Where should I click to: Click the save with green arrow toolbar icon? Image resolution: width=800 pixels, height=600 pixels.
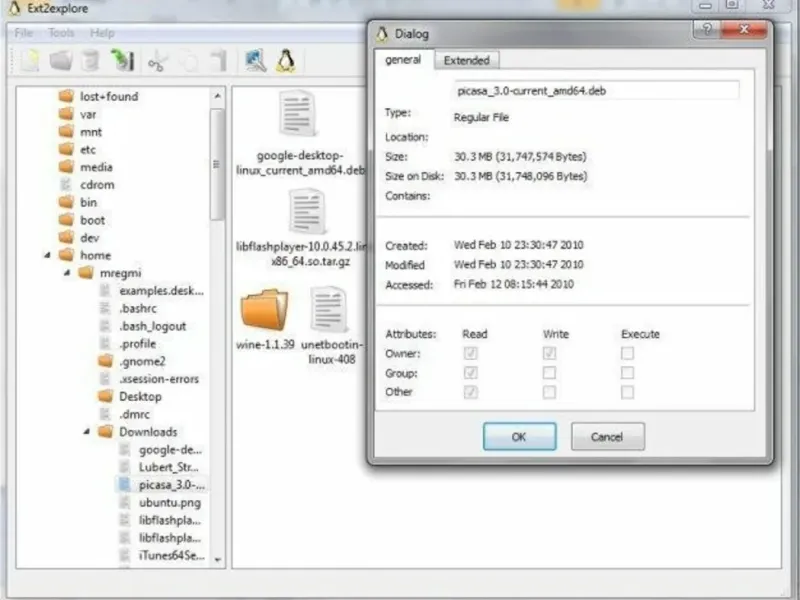click(x=122, y=61)
